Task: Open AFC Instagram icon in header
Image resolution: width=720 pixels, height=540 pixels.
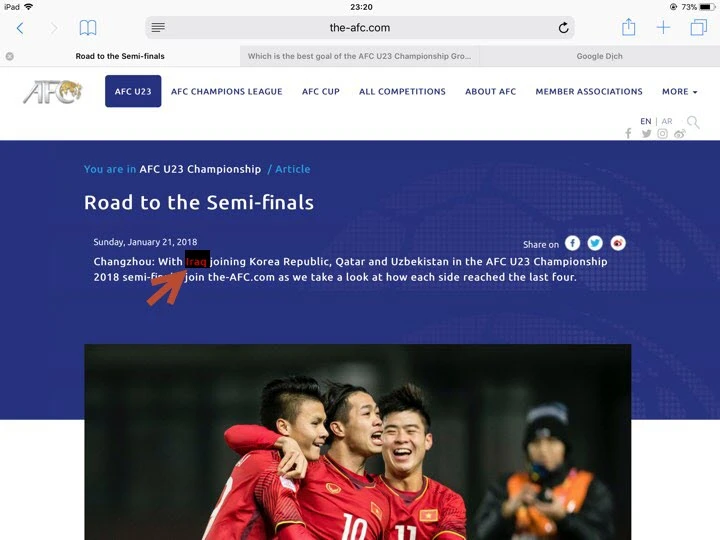Action: (x=662, y=134)
